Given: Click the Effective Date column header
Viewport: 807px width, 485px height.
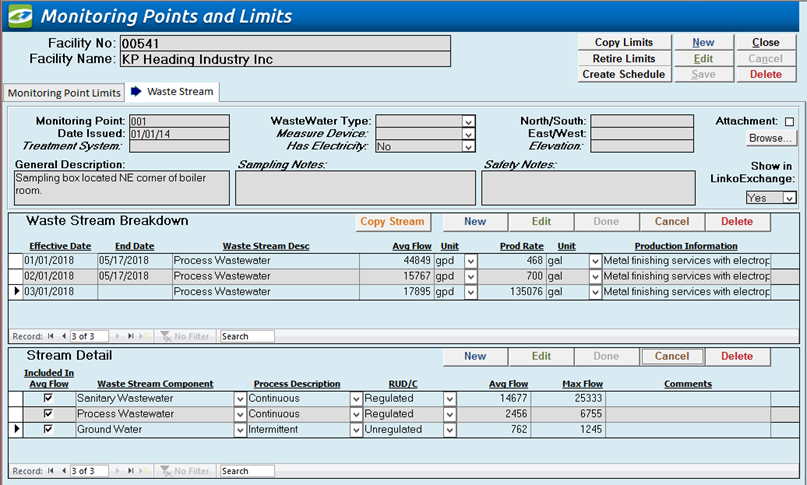Looking at the screenshot, I should click(60, 246).
